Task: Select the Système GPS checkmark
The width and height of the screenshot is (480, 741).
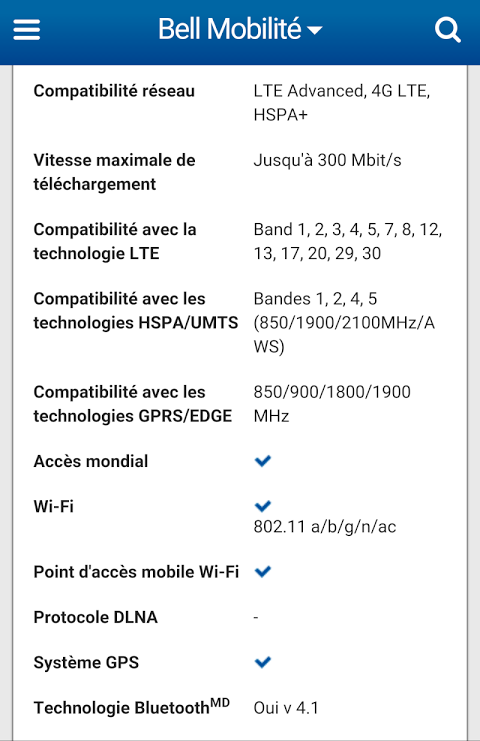Action: [263, 662]
